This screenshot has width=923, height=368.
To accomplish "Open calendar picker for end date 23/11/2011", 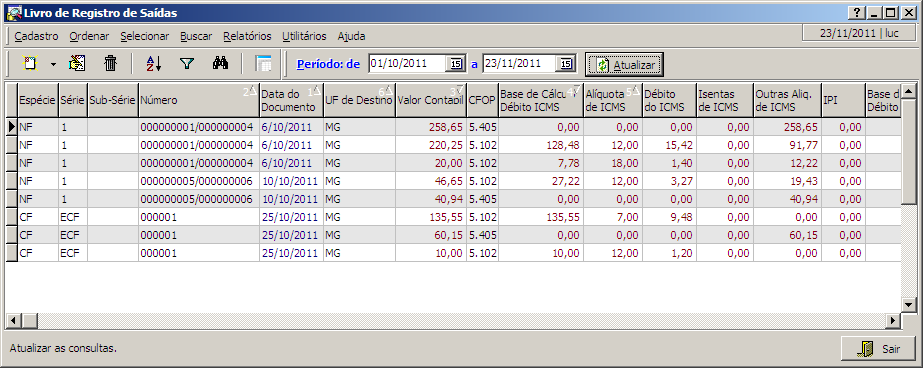I will pyautogui.click(x=566, y=64).
